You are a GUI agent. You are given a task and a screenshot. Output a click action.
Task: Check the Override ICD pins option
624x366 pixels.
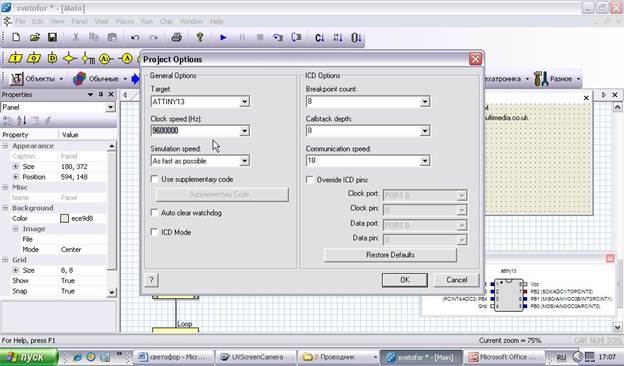click(x=309, y=179)
